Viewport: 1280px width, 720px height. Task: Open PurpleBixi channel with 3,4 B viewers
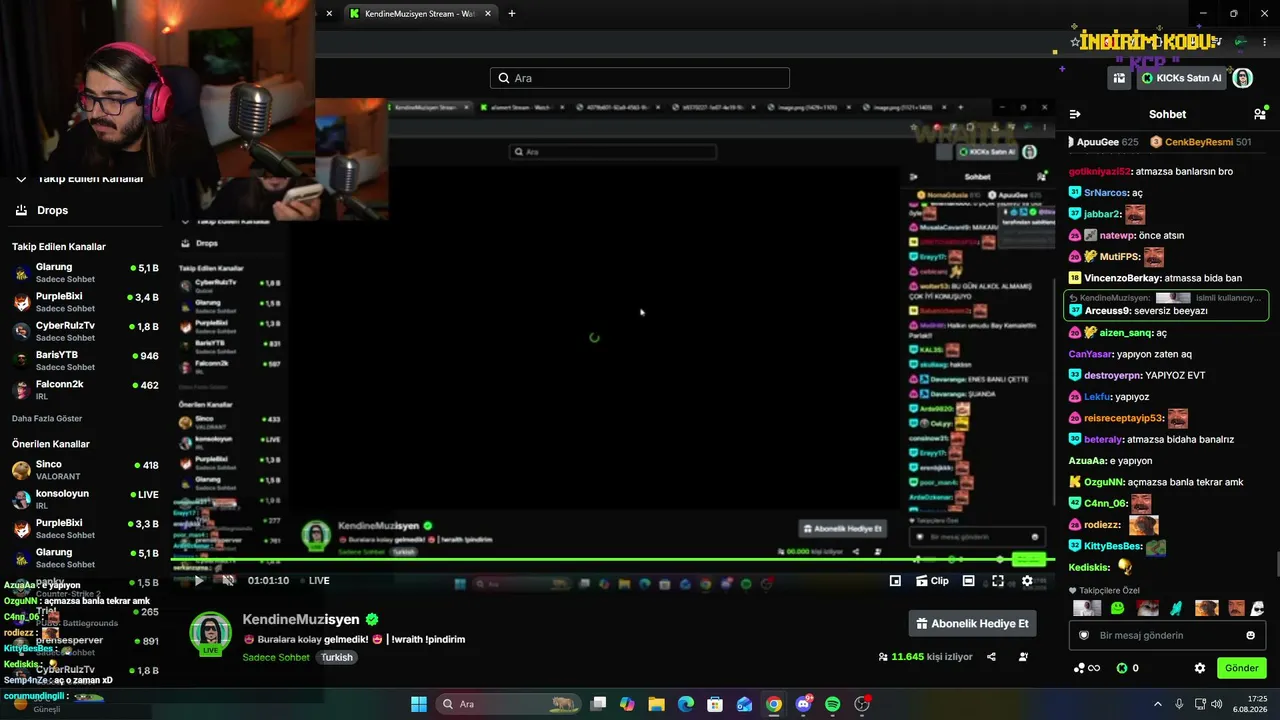(85, 302)
